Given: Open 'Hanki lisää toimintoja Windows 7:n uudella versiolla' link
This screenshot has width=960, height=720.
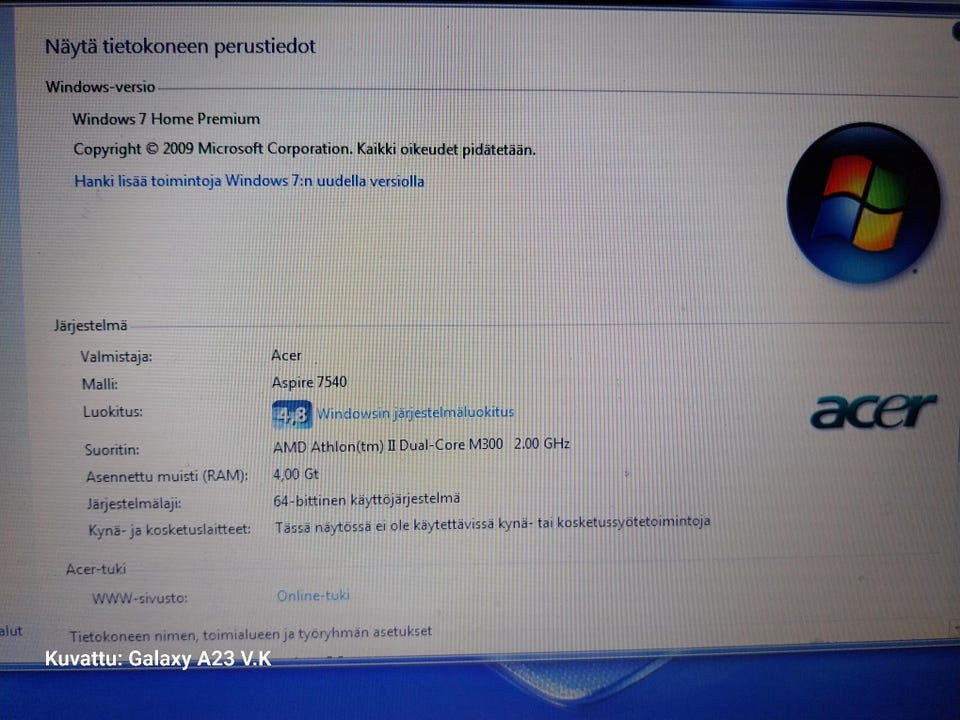Looking at the screenshot, I should click(249, 181).
